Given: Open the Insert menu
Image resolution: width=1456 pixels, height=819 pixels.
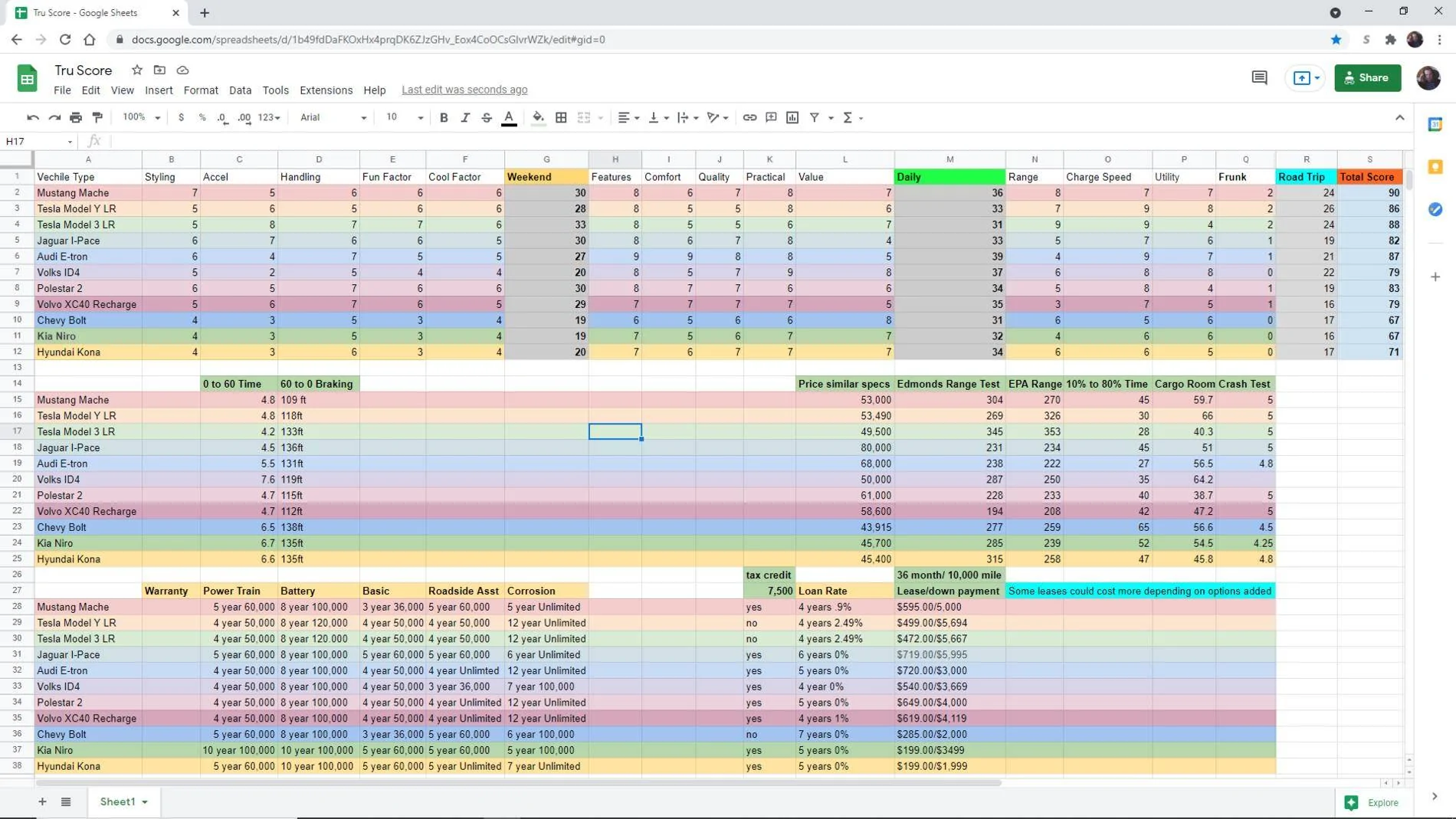Looking at the screenshot, I should [x=159, y=90].
